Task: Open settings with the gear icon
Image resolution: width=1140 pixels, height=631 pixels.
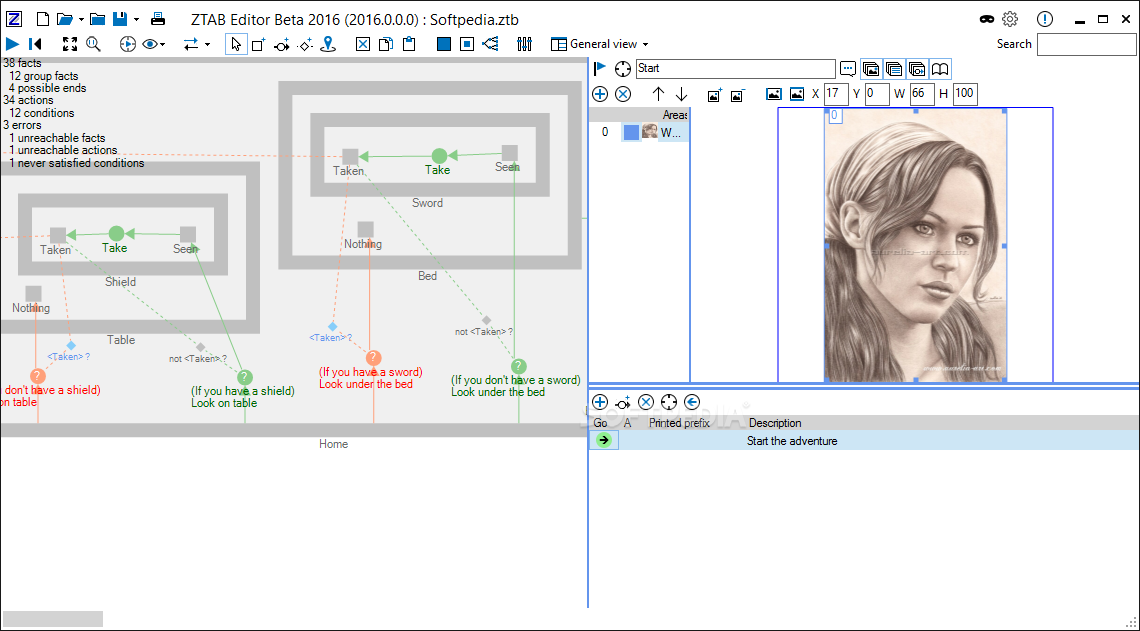Action: 1010,20
